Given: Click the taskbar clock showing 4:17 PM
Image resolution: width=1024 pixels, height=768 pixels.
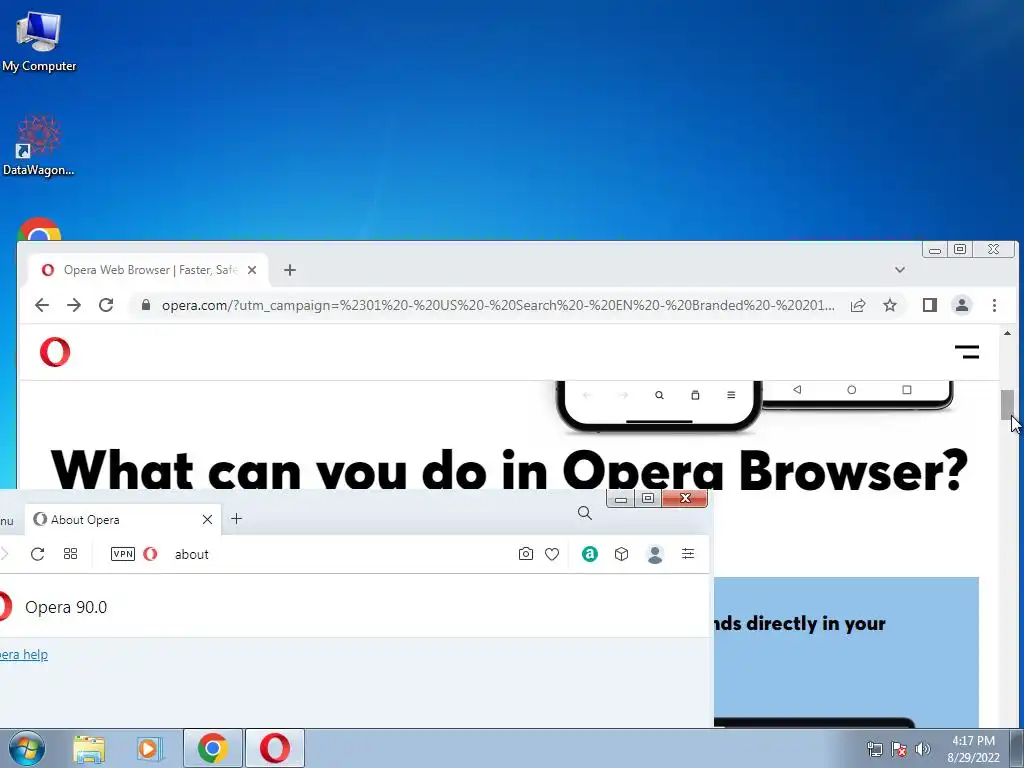Looking at the screenshot, I should click(x=973, y=749).
